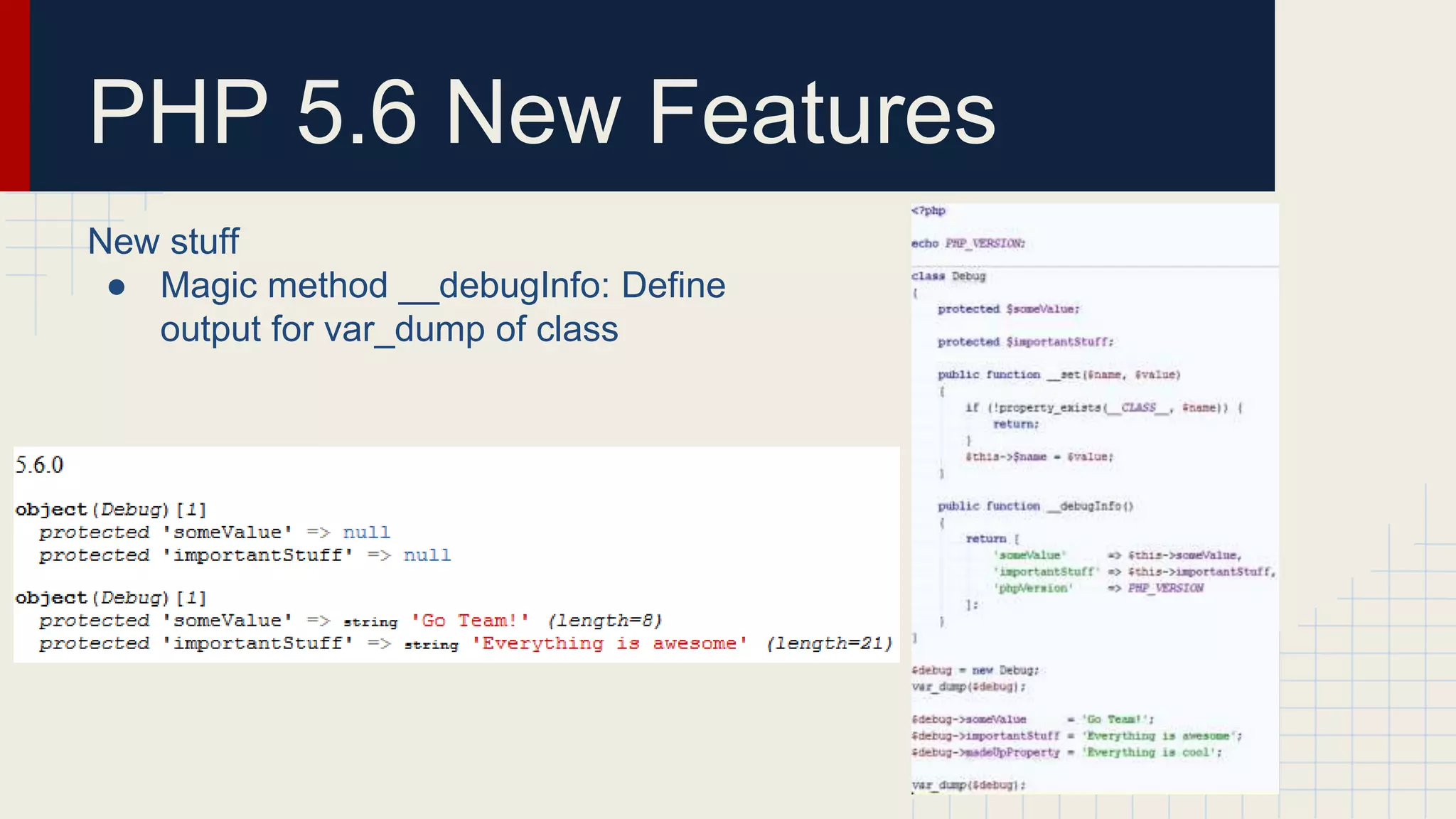Click the "(length=21)" text in the output
The height and width of the screenshot is (819, 1456).
coord(829,643)
